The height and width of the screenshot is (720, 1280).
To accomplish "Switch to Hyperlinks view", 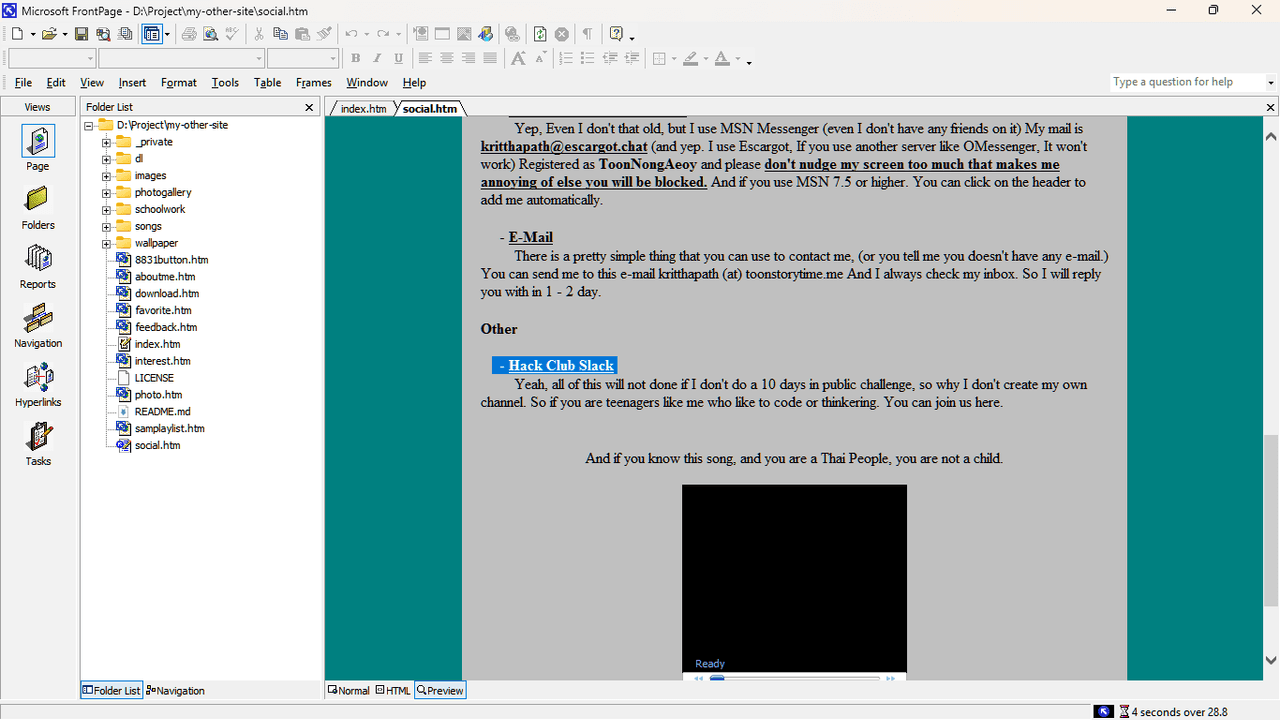I will tap(38, 384).
